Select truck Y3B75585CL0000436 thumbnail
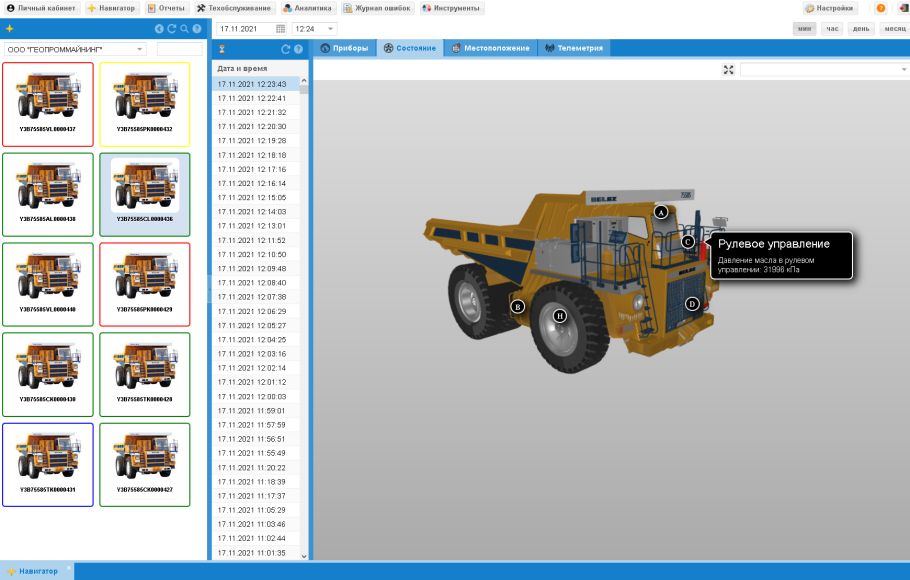Image resolution: width=910 pixels, height=580 pixels. [145, 194]
